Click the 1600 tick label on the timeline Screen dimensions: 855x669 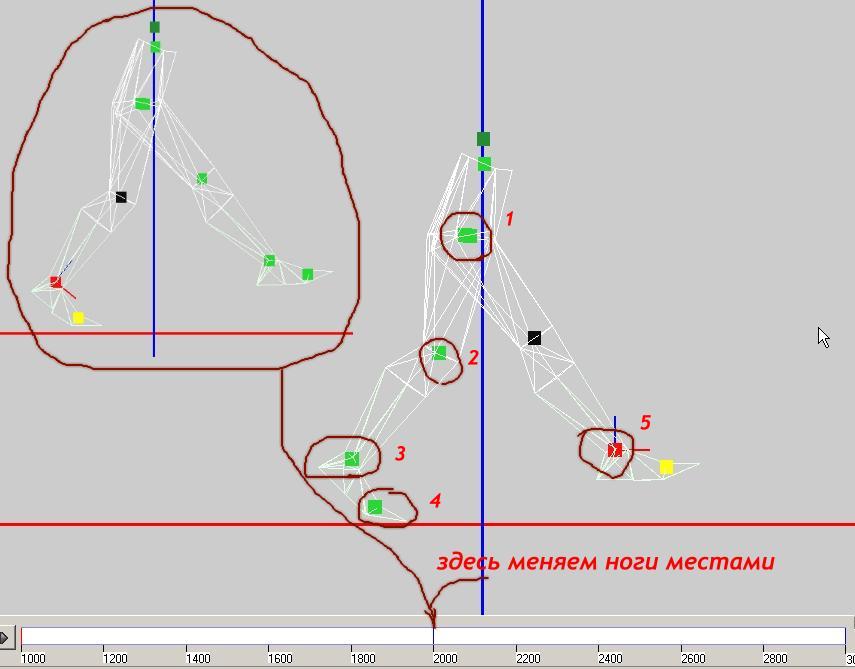click(x=280, y=659)
